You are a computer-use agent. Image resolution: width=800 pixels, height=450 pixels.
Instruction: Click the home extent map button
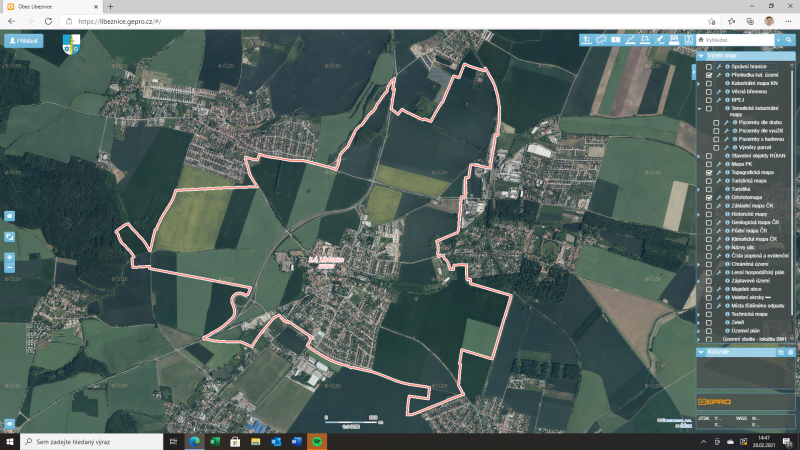click(9, 216)
